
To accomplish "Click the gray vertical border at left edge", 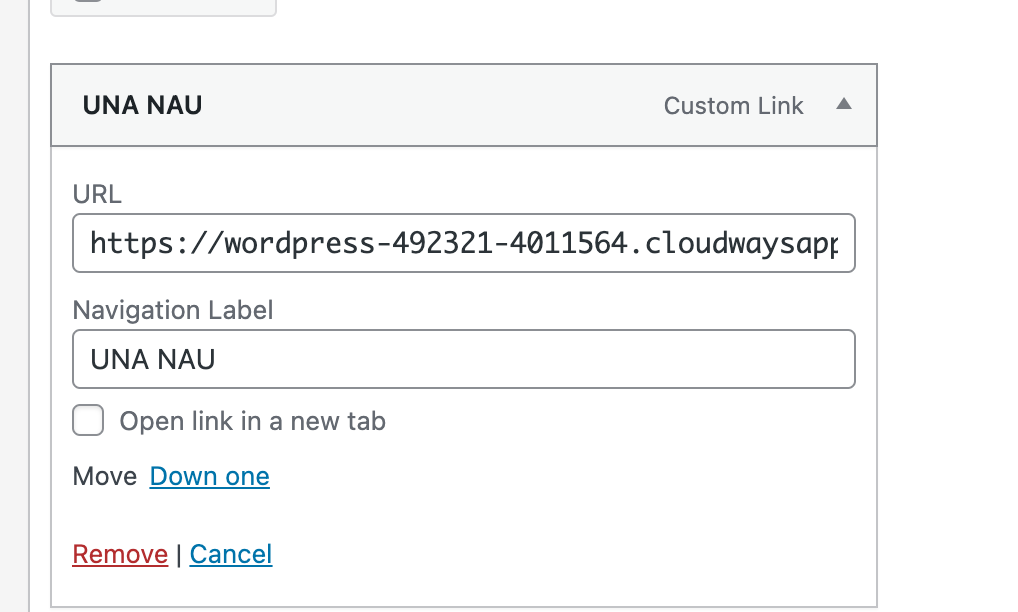I will 30,330.
